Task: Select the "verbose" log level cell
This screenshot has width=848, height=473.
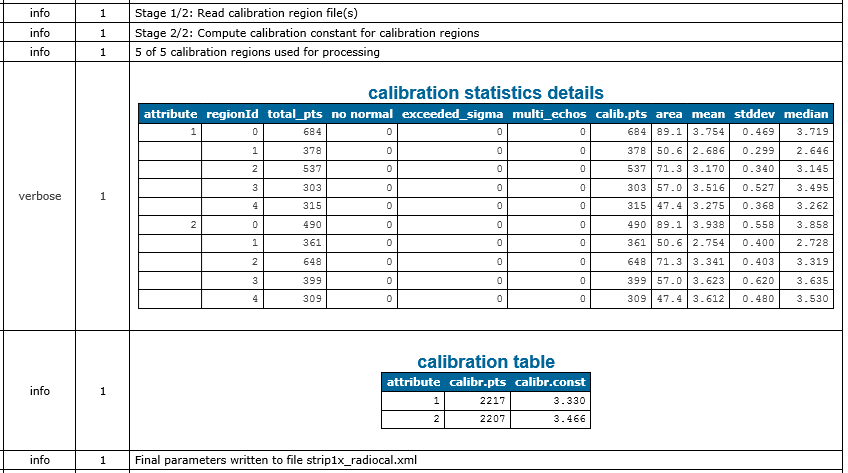Action: [x=40, y=196]
